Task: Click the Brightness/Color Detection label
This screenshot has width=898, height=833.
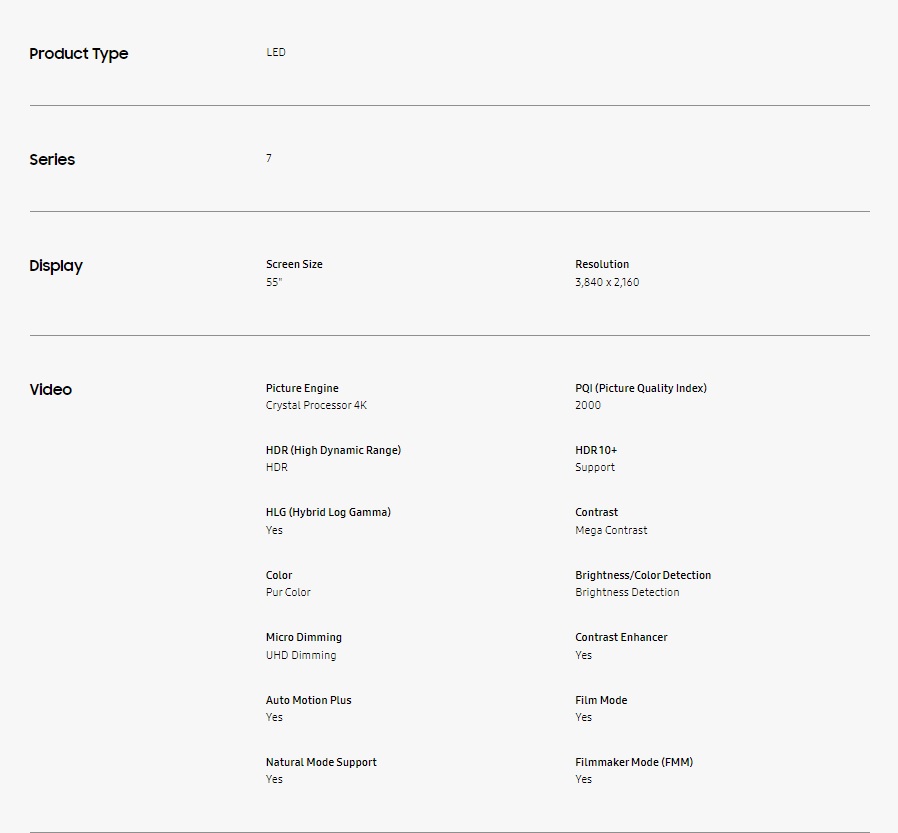Action: 643,575
